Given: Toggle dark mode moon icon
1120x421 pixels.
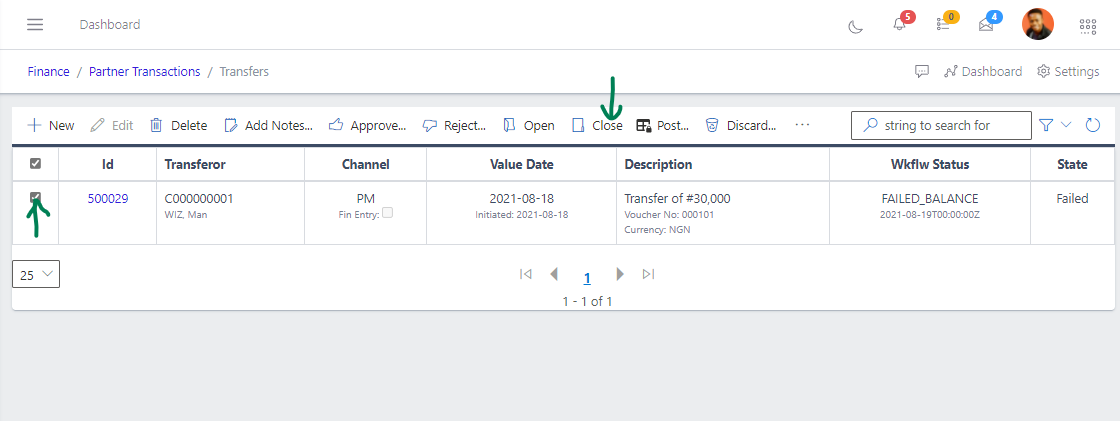Looking at the screenshot, I should [x=855, y=26].
